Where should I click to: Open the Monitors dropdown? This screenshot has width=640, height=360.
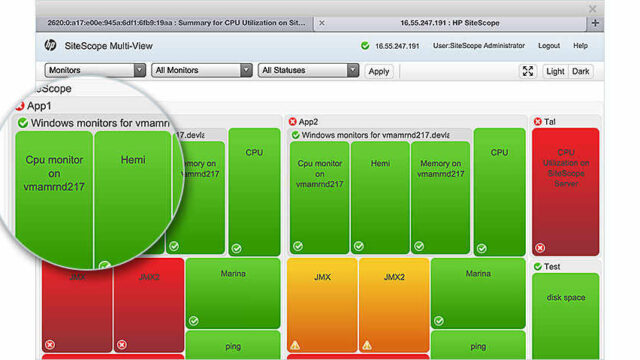coord(95,70)
